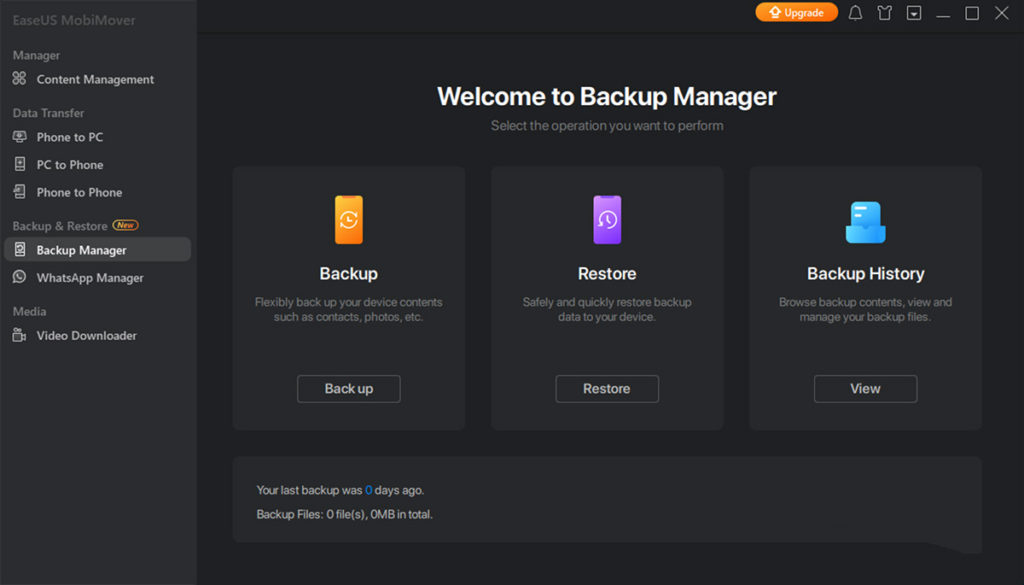
Task: Click the blue Backup History drawer icon
Action: (865, 222)
